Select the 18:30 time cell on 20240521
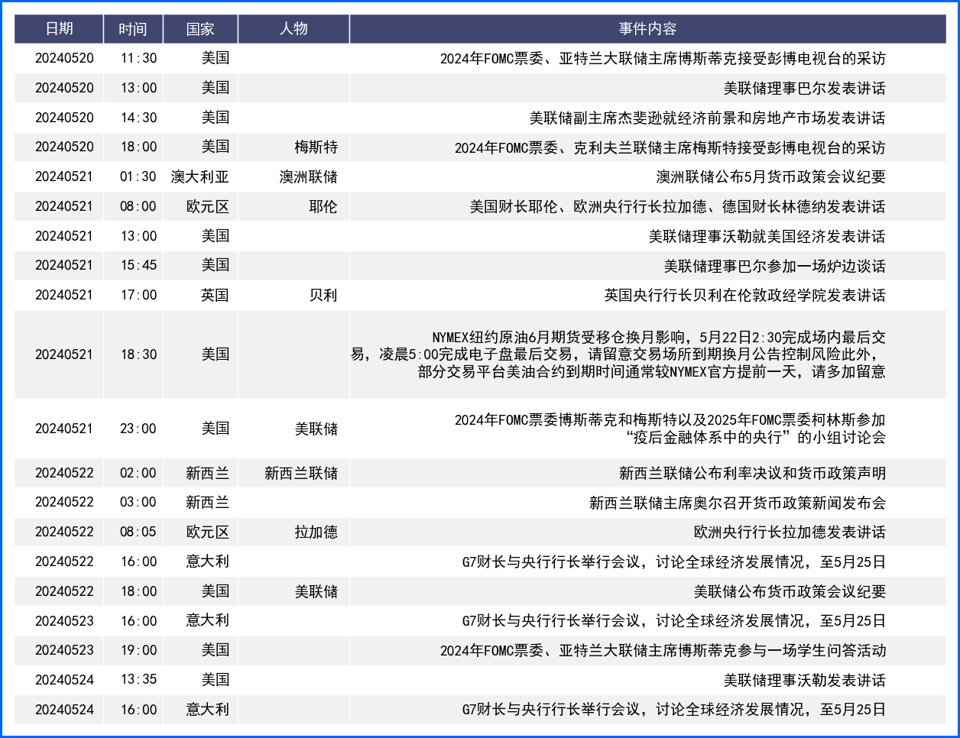This screenshot has height=738, width=960. click(x=138, y=355)
